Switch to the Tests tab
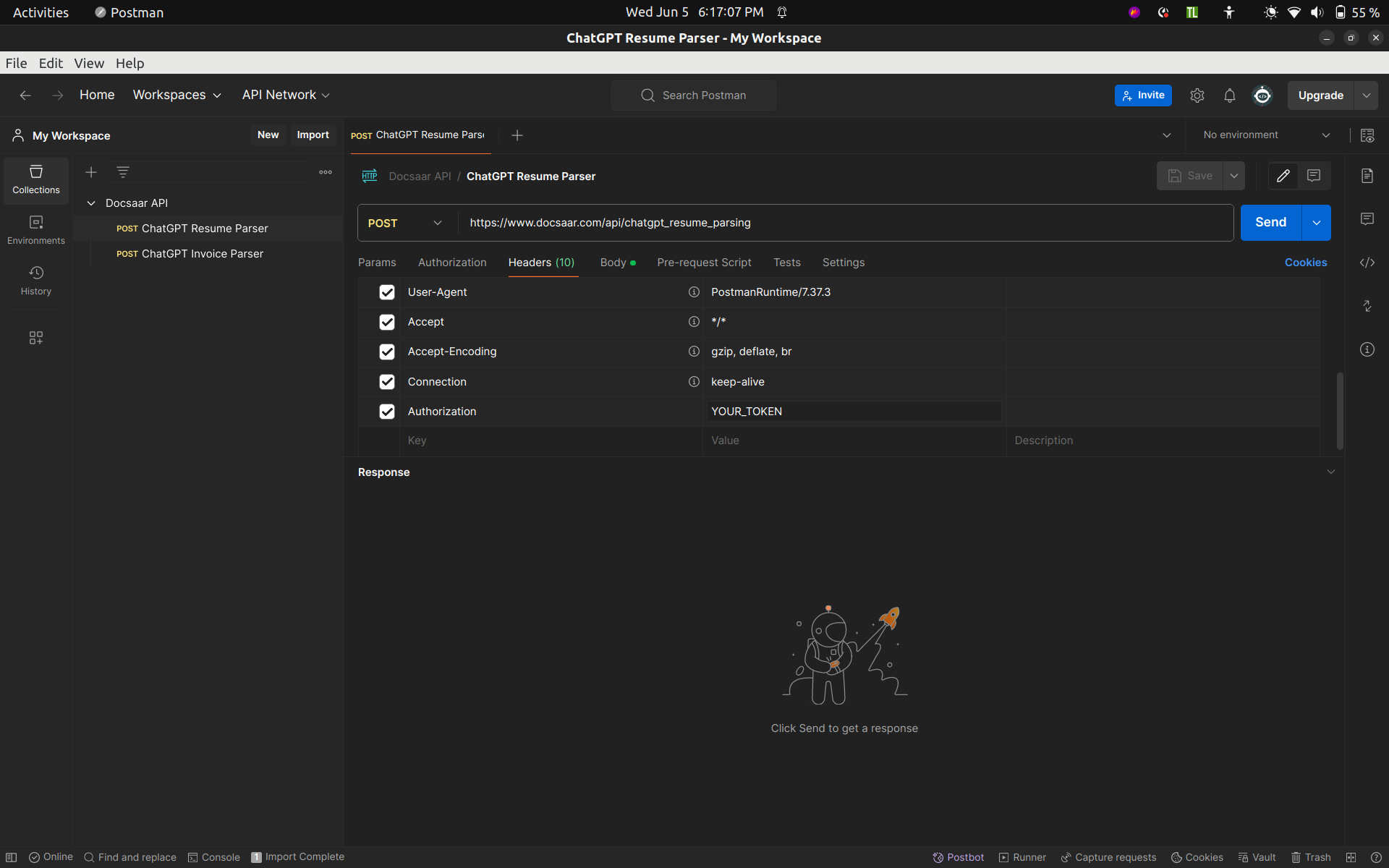This screenshot has width=1389, height=868. (x=787, y=263)
